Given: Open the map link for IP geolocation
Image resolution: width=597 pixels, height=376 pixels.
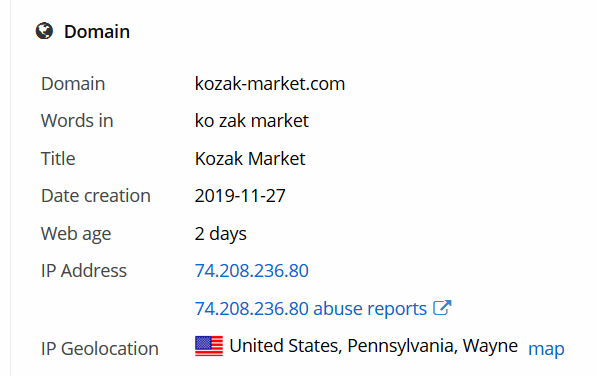Looking at the screenshot, I should pos(546,349).
